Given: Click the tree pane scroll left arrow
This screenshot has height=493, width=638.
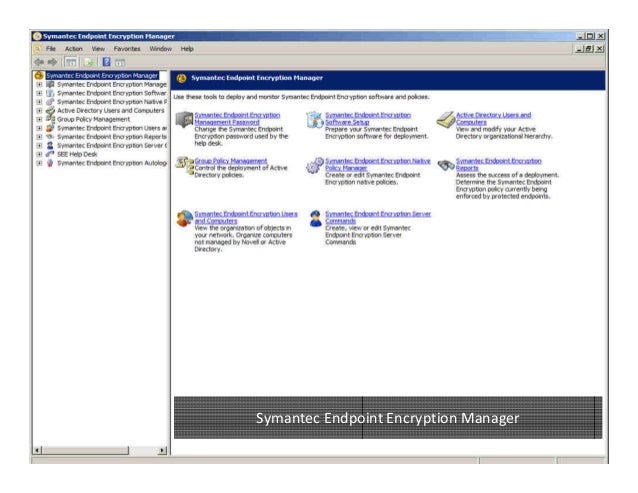Looking at the screenshot, I should pyautogui.click(x=37, y=450).
